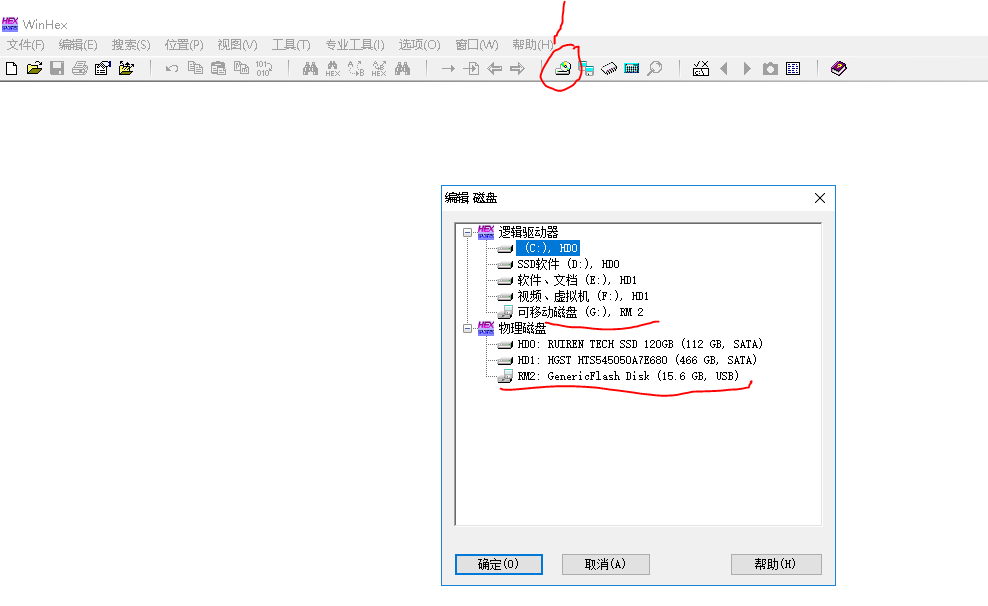988x606 pixels.
Task: Select 软件、文档 (E:), HD1 drive
Action: click(577, 280)
